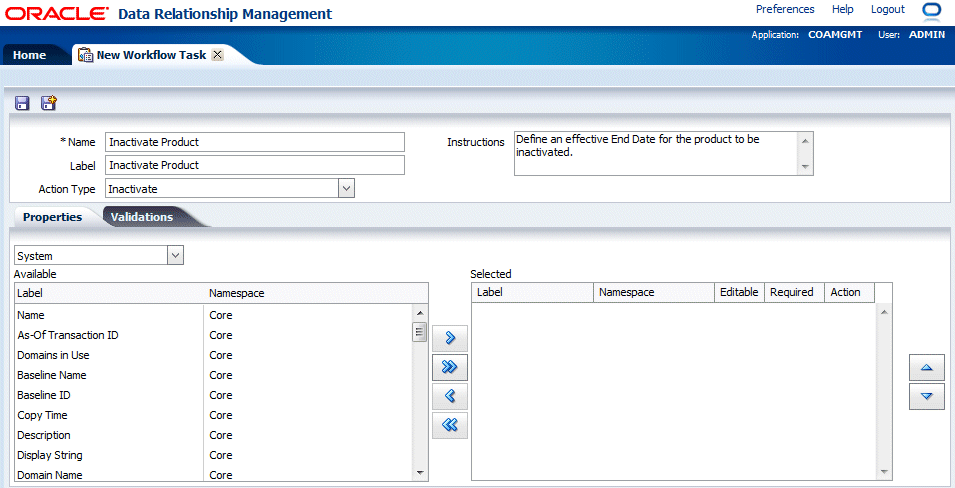Select Copy Time property
The height and width of the screenshot is (488, 955).
coord(213,415)
